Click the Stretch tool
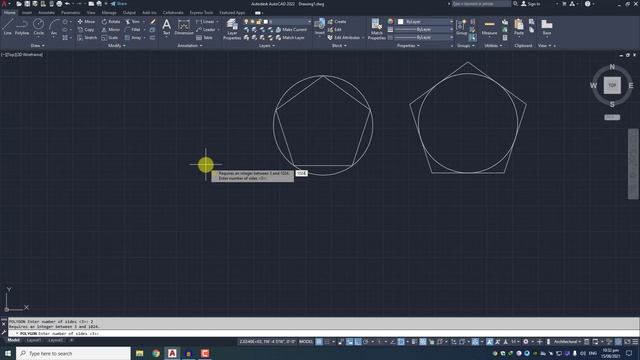 point(87,38)
